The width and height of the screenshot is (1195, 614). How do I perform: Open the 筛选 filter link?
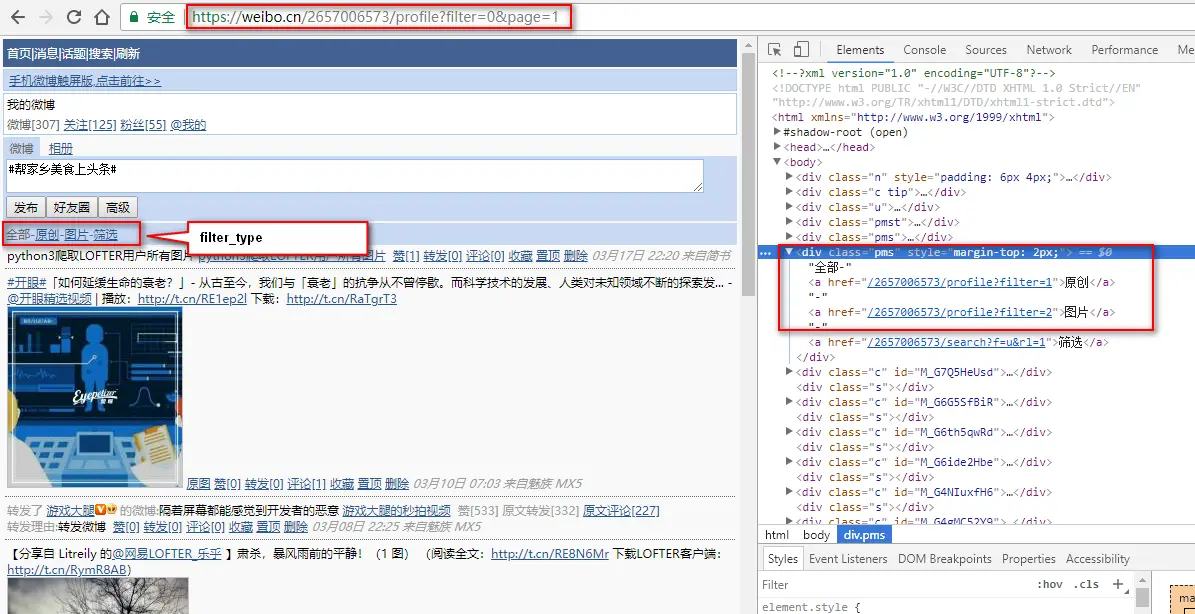[x=106, y=234]
